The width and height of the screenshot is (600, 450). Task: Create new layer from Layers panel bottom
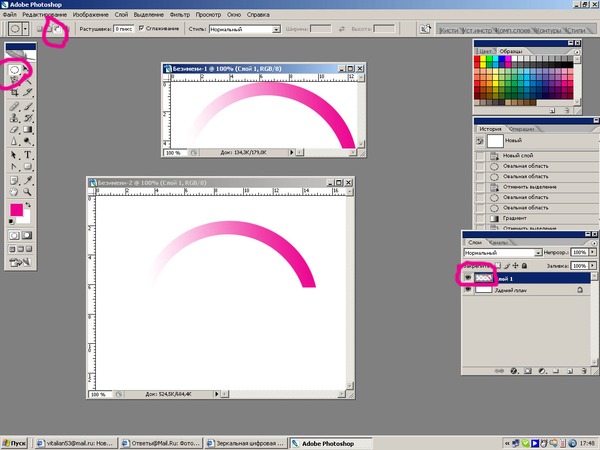click(569, 371)
